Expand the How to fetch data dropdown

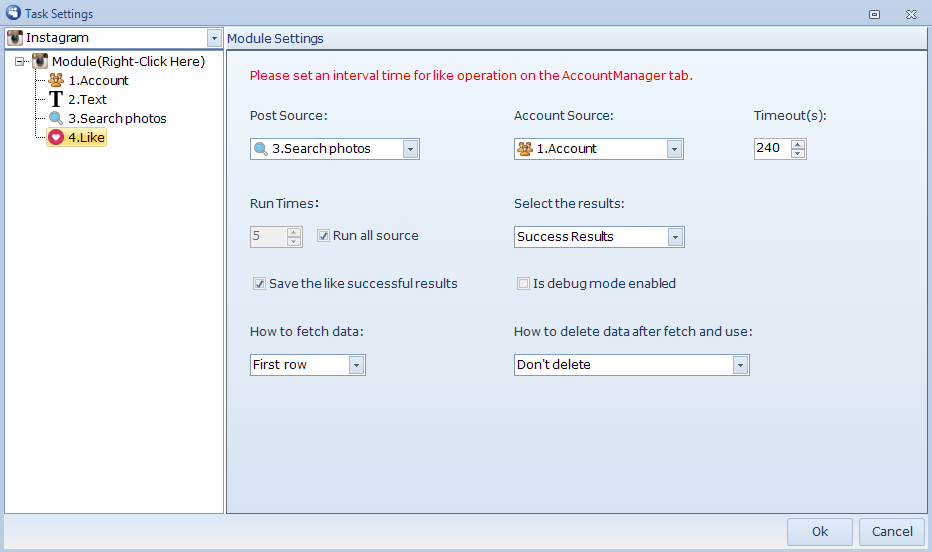[356, 365]
